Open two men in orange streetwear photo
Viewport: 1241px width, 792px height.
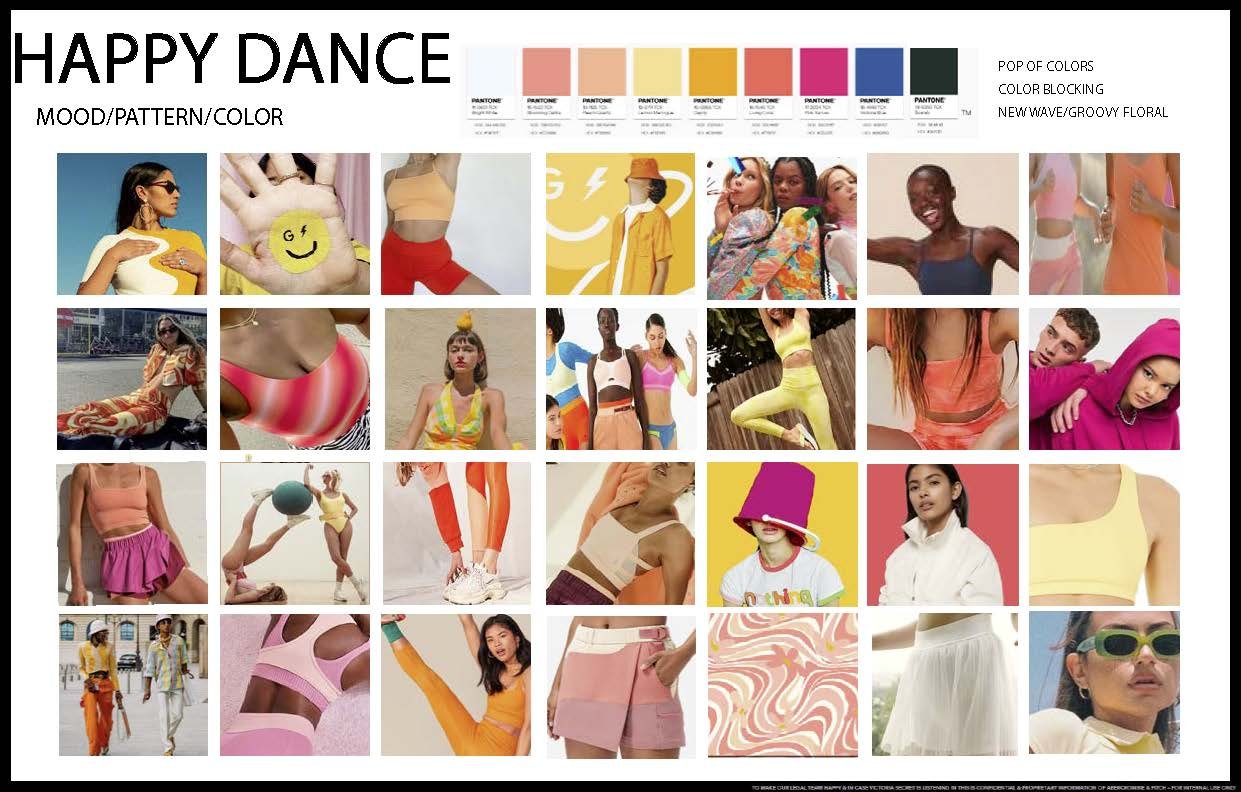point(132,685)
